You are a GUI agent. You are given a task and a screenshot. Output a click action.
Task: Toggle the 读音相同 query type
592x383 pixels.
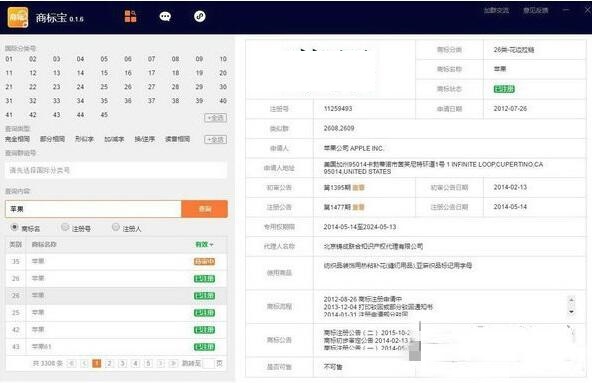[x=177, y=139]
